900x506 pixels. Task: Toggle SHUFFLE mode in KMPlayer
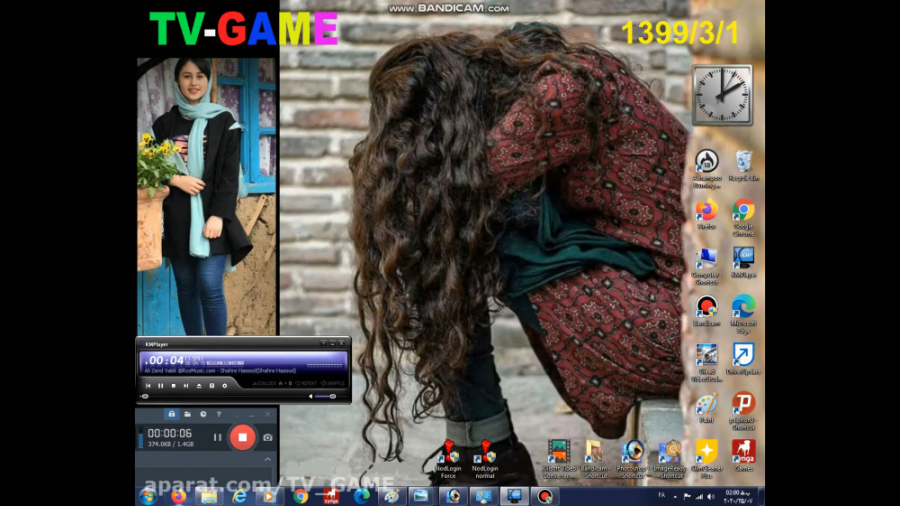(x=333, y=382)
